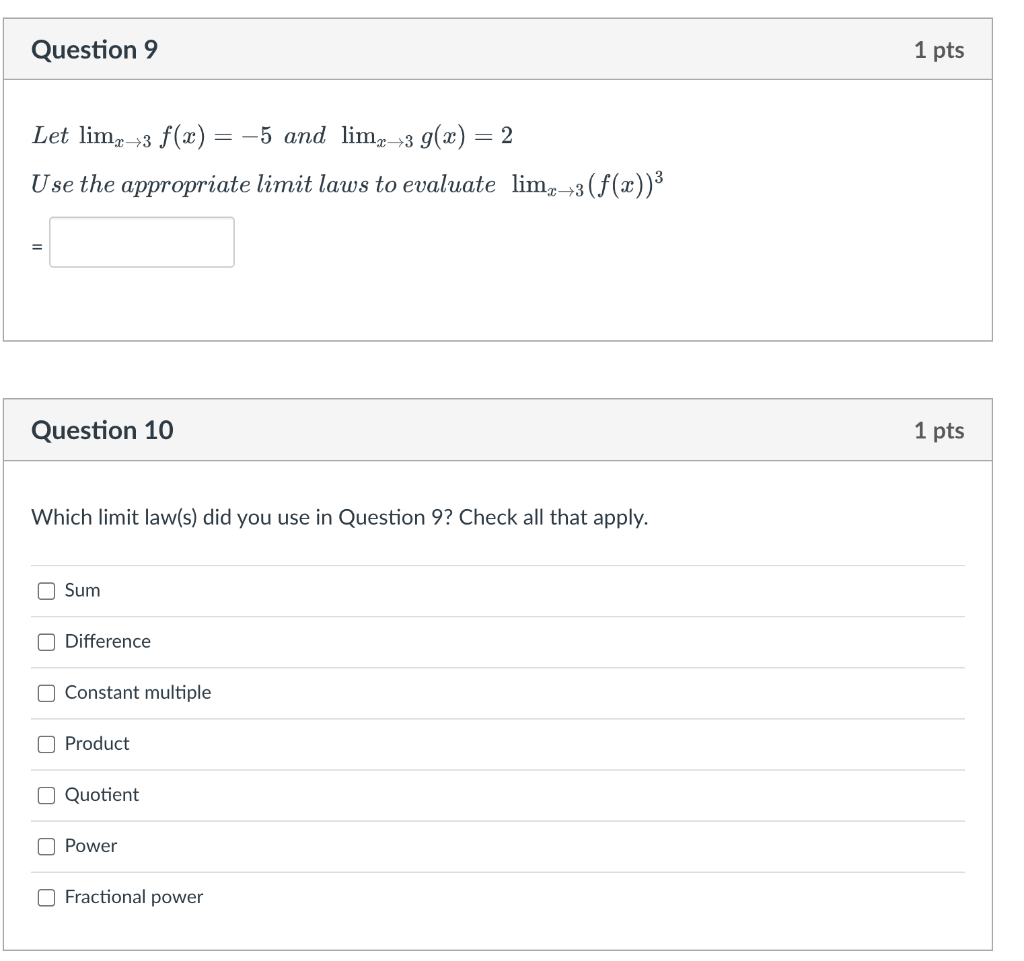Select the Quotient checkbox

pos(46,795)
